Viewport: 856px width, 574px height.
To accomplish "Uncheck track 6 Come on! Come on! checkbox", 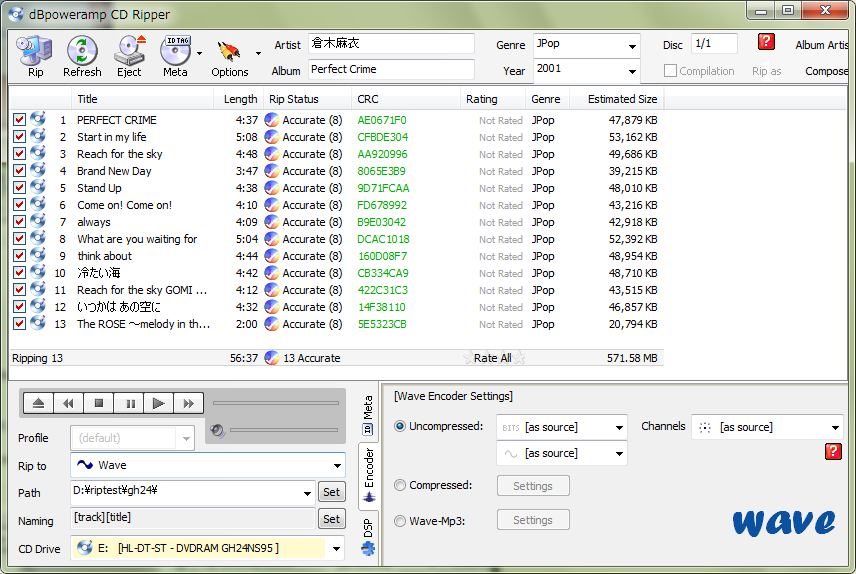I will [x=19, y=205].
